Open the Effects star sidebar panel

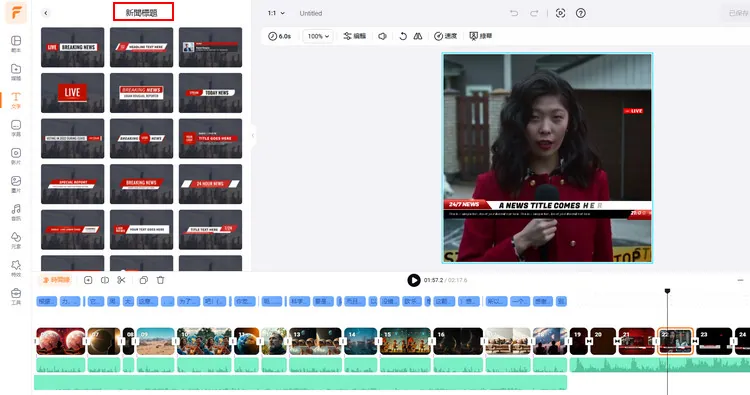(x=16, y=268)
